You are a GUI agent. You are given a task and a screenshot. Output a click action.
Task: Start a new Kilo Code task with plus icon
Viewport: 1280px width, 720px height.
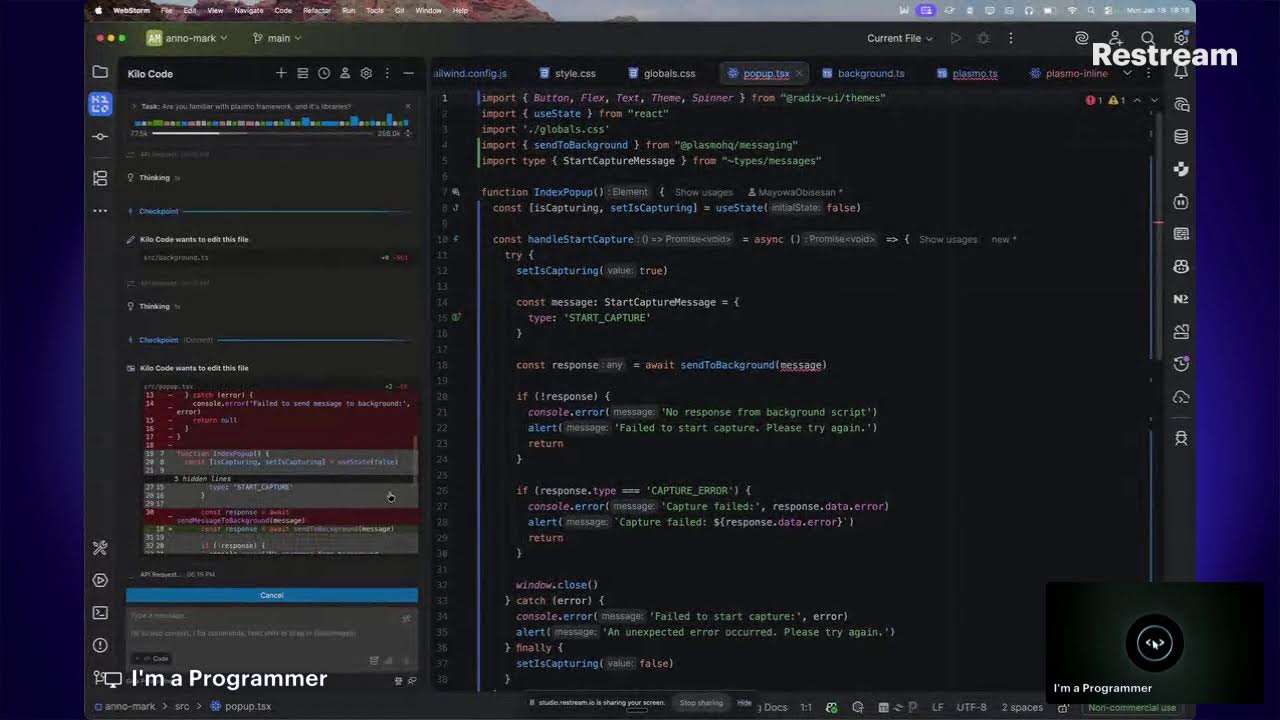tap(281, 73)
